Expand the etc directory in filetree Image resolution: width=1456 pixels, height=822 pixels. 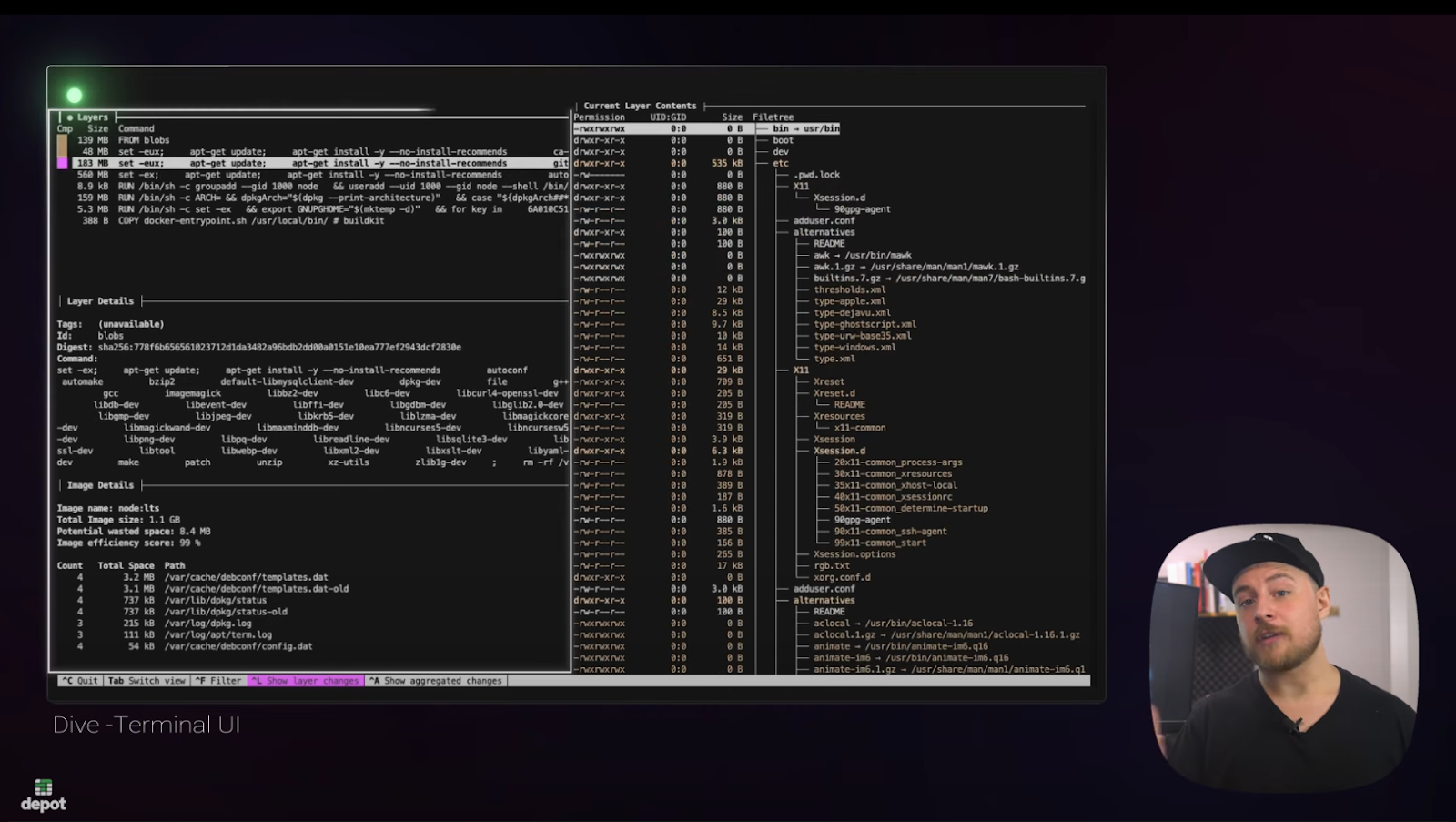[x=781, y=164]
